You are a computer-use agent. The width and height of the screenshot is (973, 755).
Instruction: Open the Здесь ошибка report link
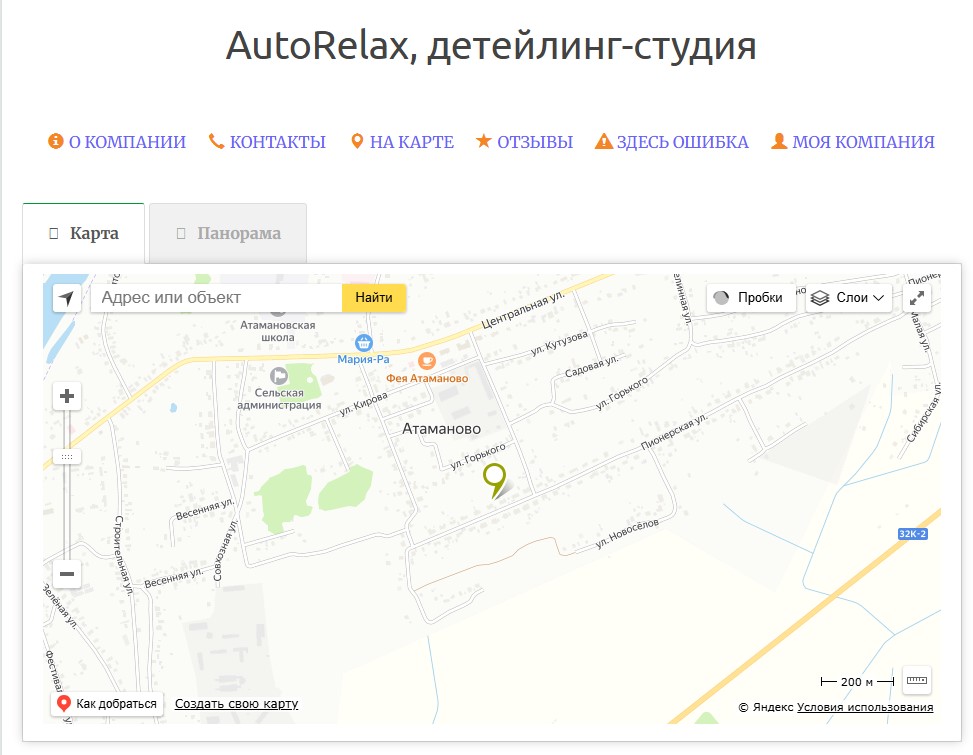pos(683,142)
